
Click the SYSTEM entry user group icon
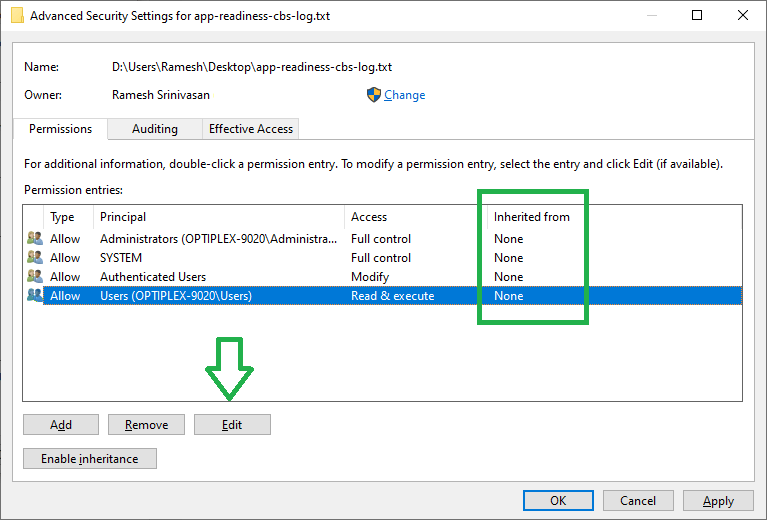[35, 258]
